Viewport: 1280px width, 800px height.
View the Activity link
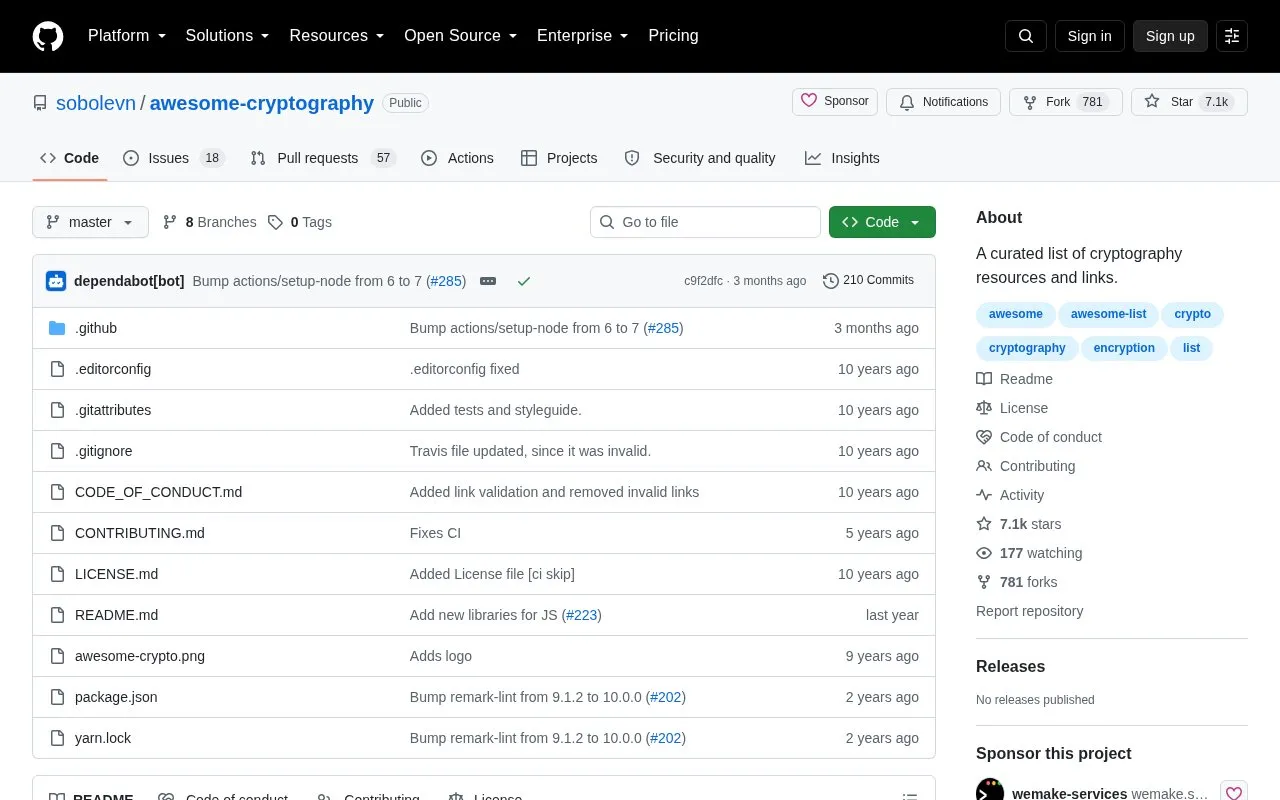click(1010, 495)
